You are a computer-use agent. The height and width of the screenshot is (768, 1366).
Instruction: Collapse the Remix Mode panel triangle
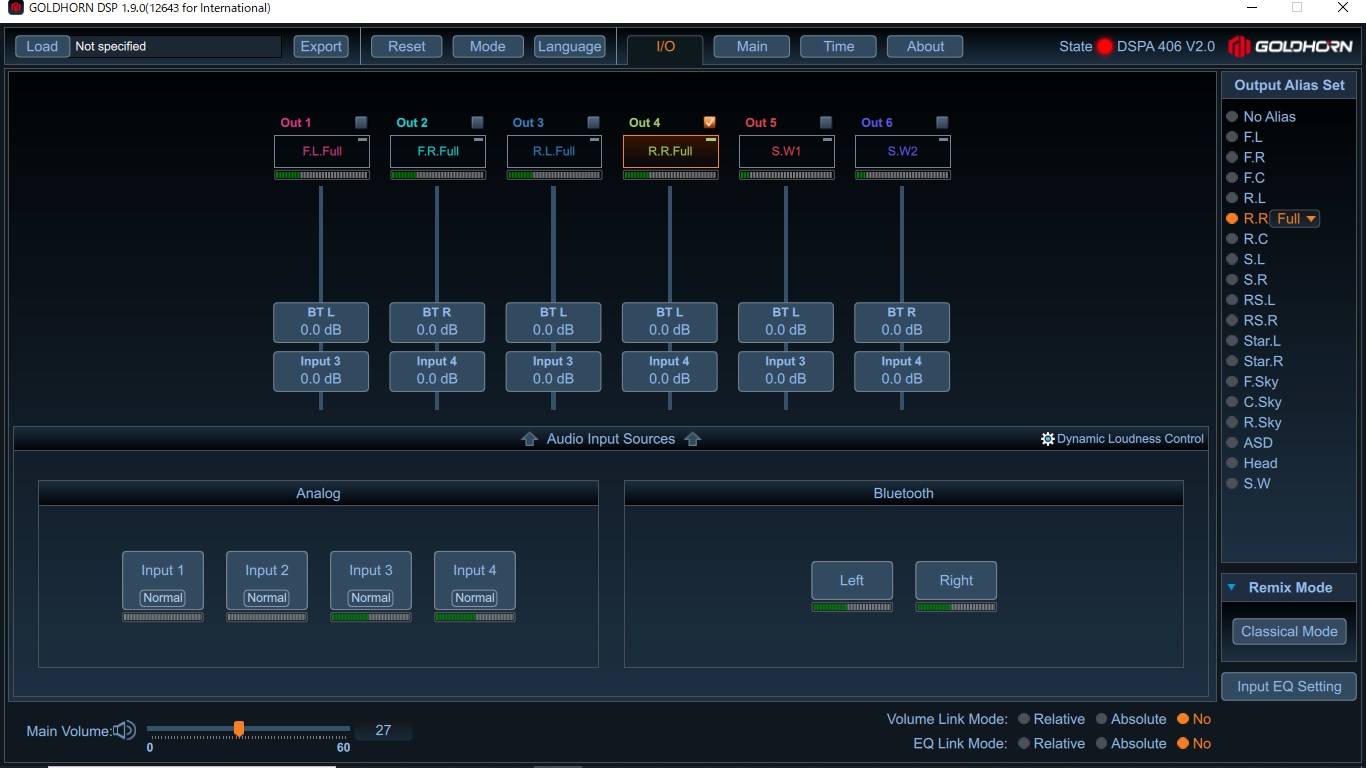(1231, 588)
